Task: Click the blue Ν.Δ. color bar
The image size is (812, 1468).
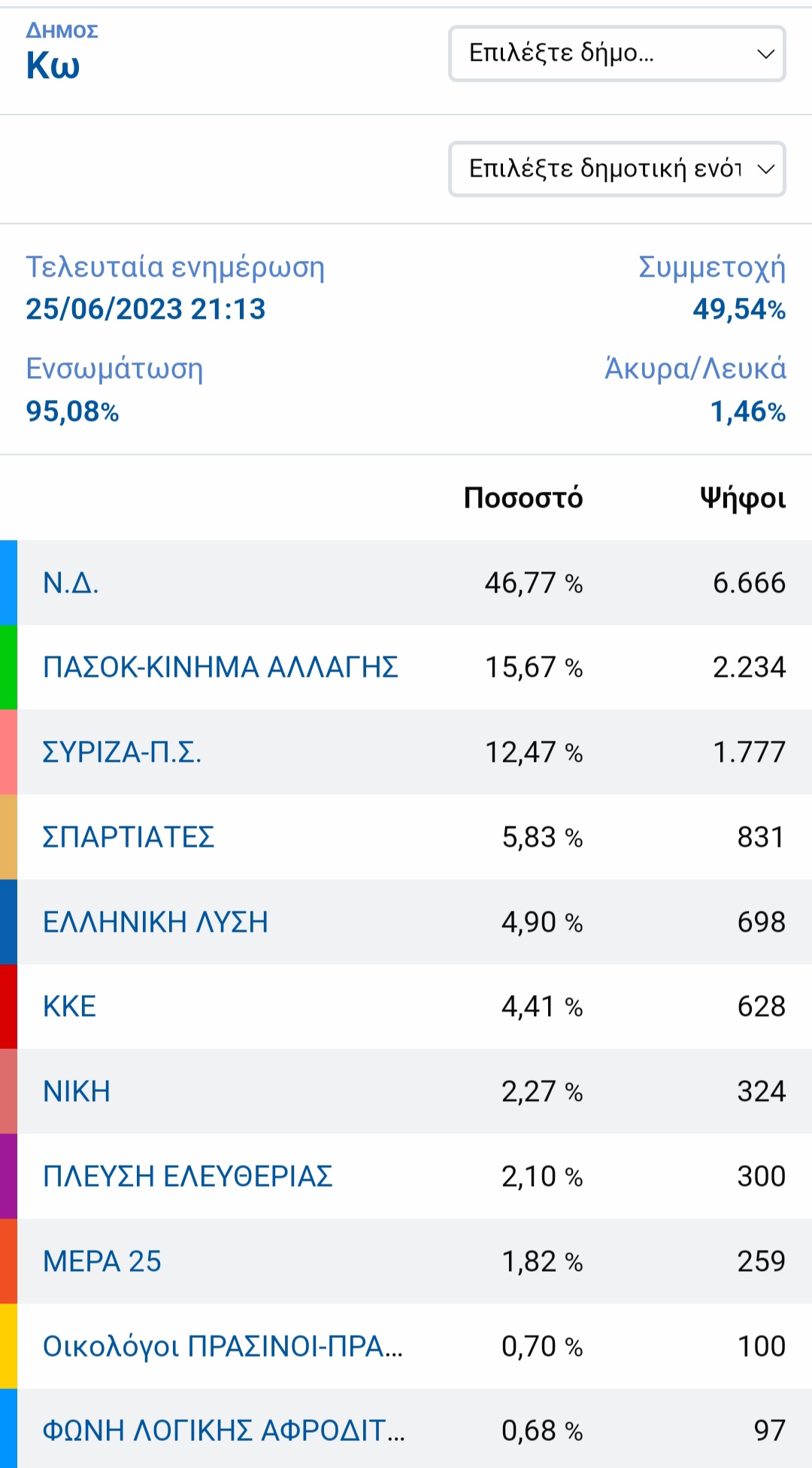Action: click(8, 583)
